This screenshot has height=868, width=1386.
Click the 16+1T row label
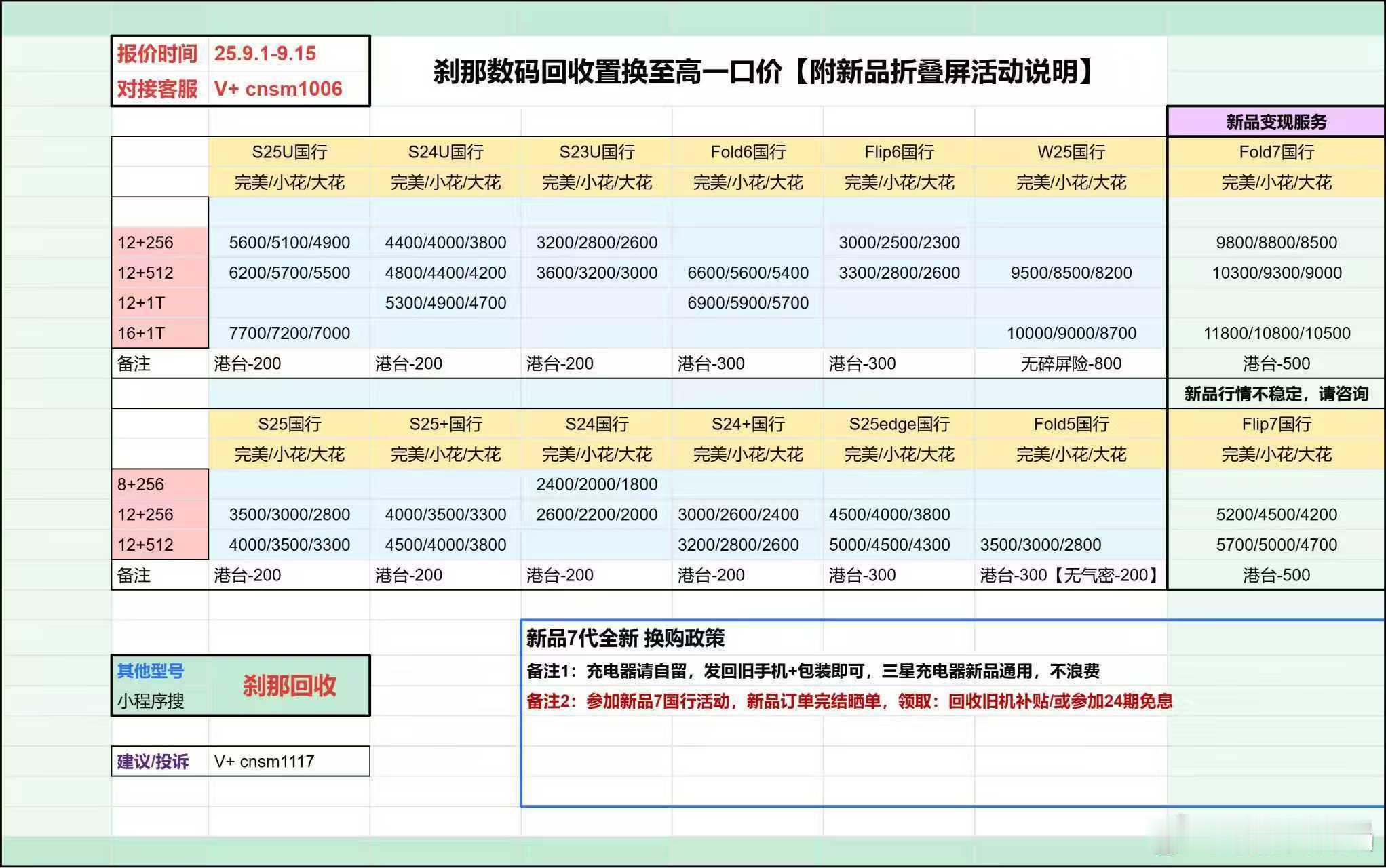click(x=160, y=333)
